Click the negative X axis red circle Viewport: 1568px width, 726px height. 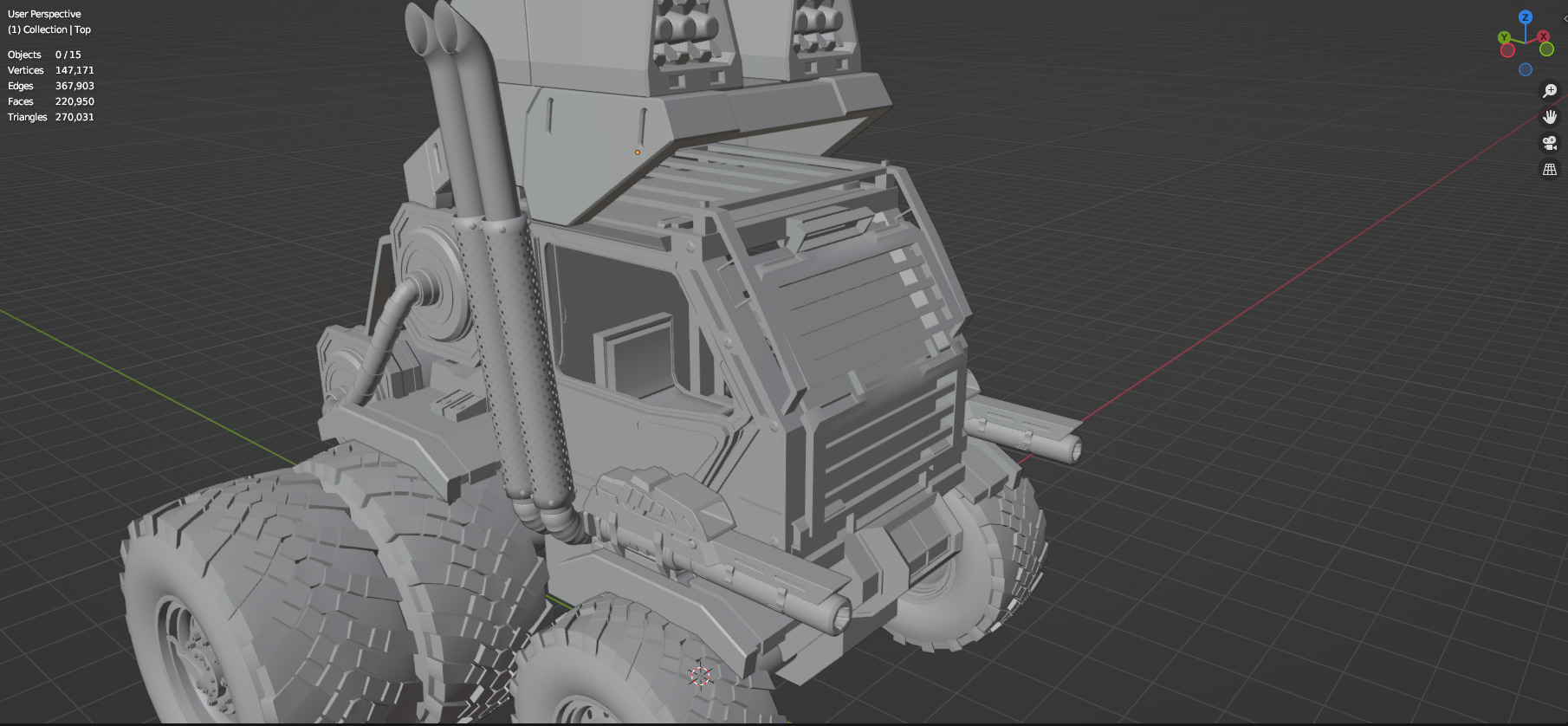[1508, 50]
